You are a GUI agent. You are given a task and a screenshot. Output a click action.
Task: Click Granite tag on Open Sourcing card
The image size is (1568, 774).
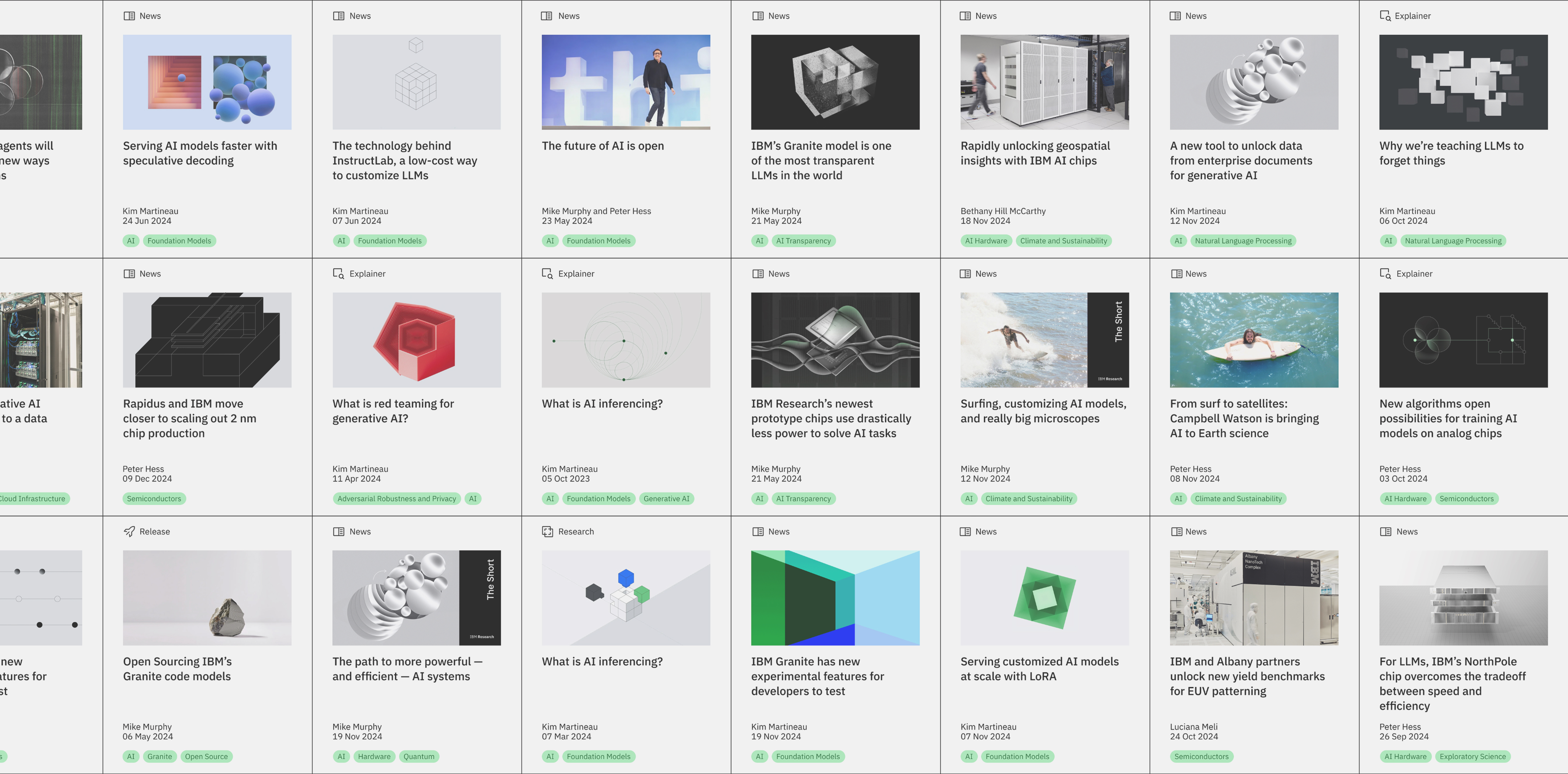click(x=159, y=756)
